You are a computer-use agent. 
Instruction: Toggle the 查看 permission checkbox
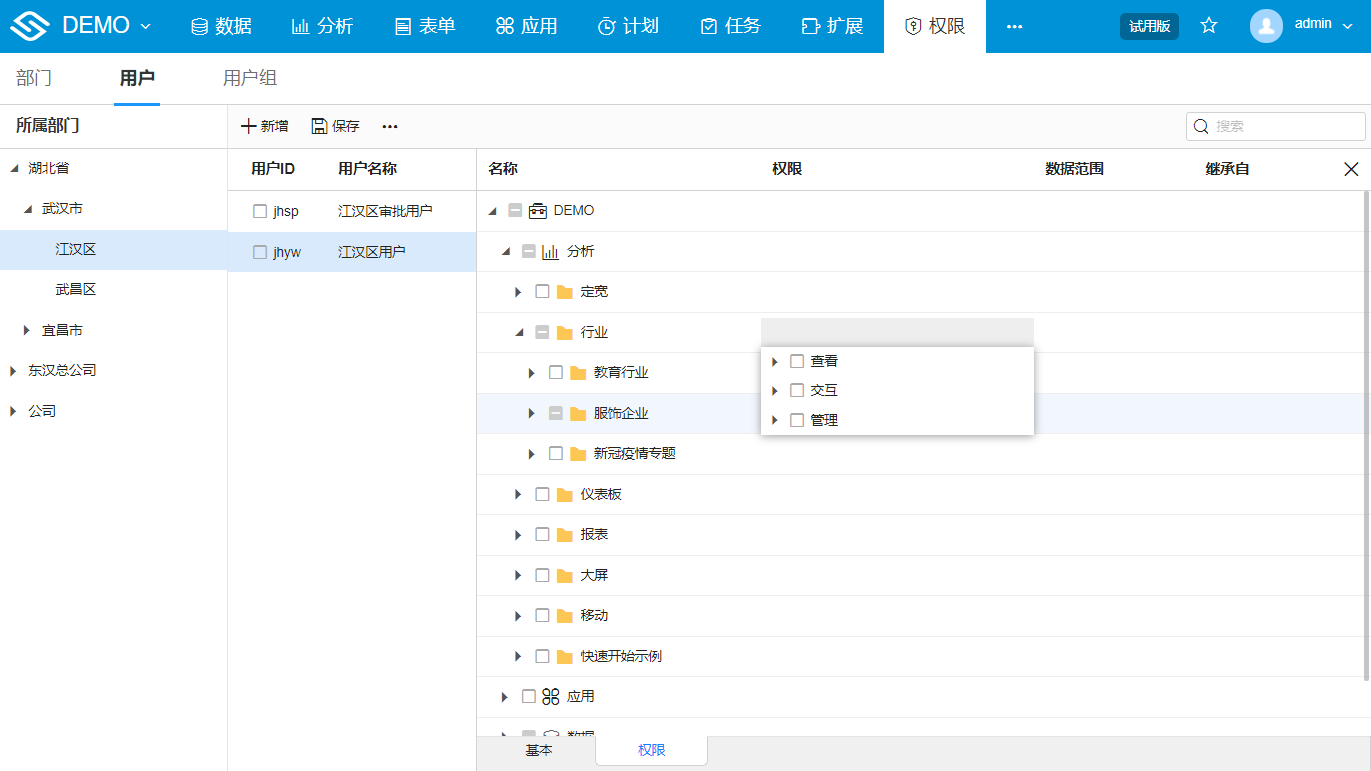tap(797, 361)
